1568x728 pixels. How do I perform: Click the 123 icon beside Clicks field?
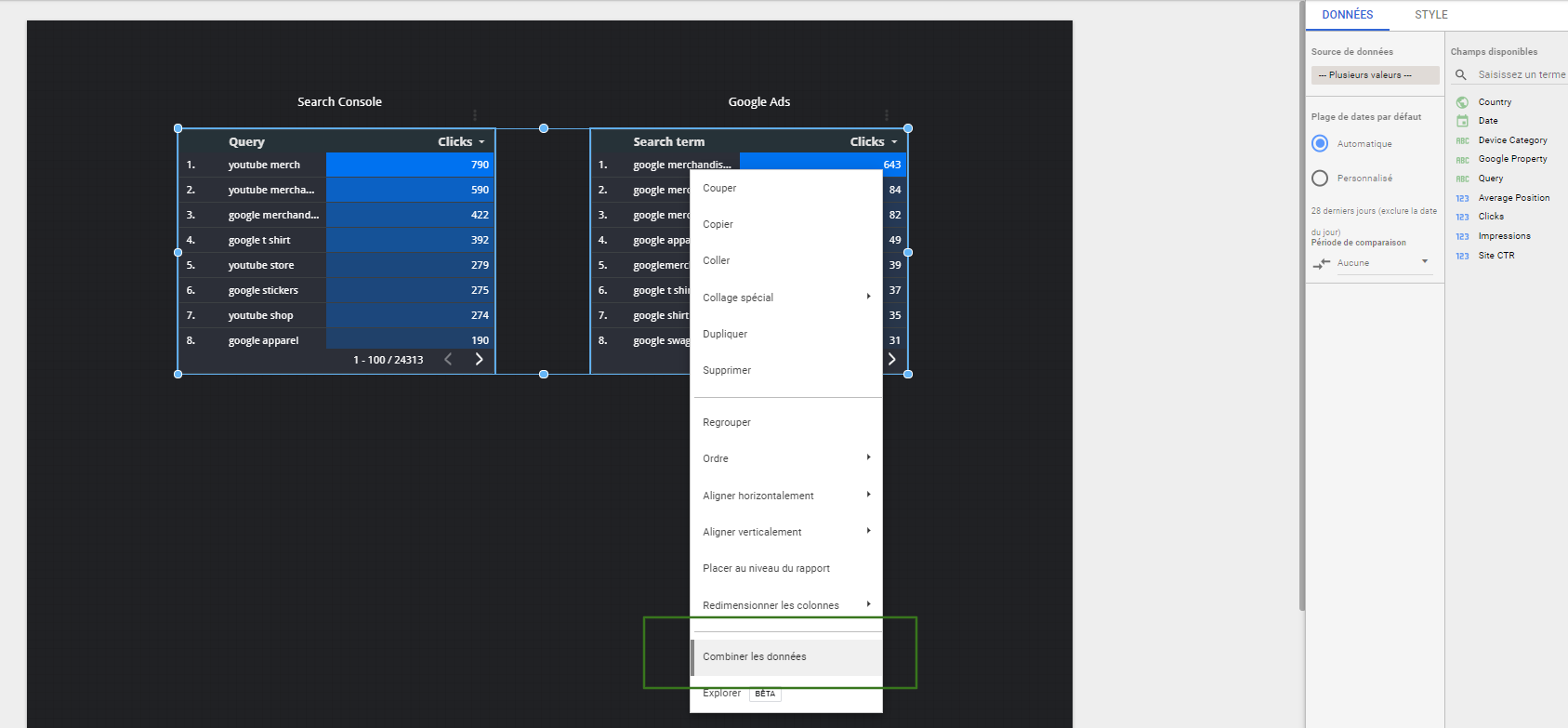tap(1462, 217)
